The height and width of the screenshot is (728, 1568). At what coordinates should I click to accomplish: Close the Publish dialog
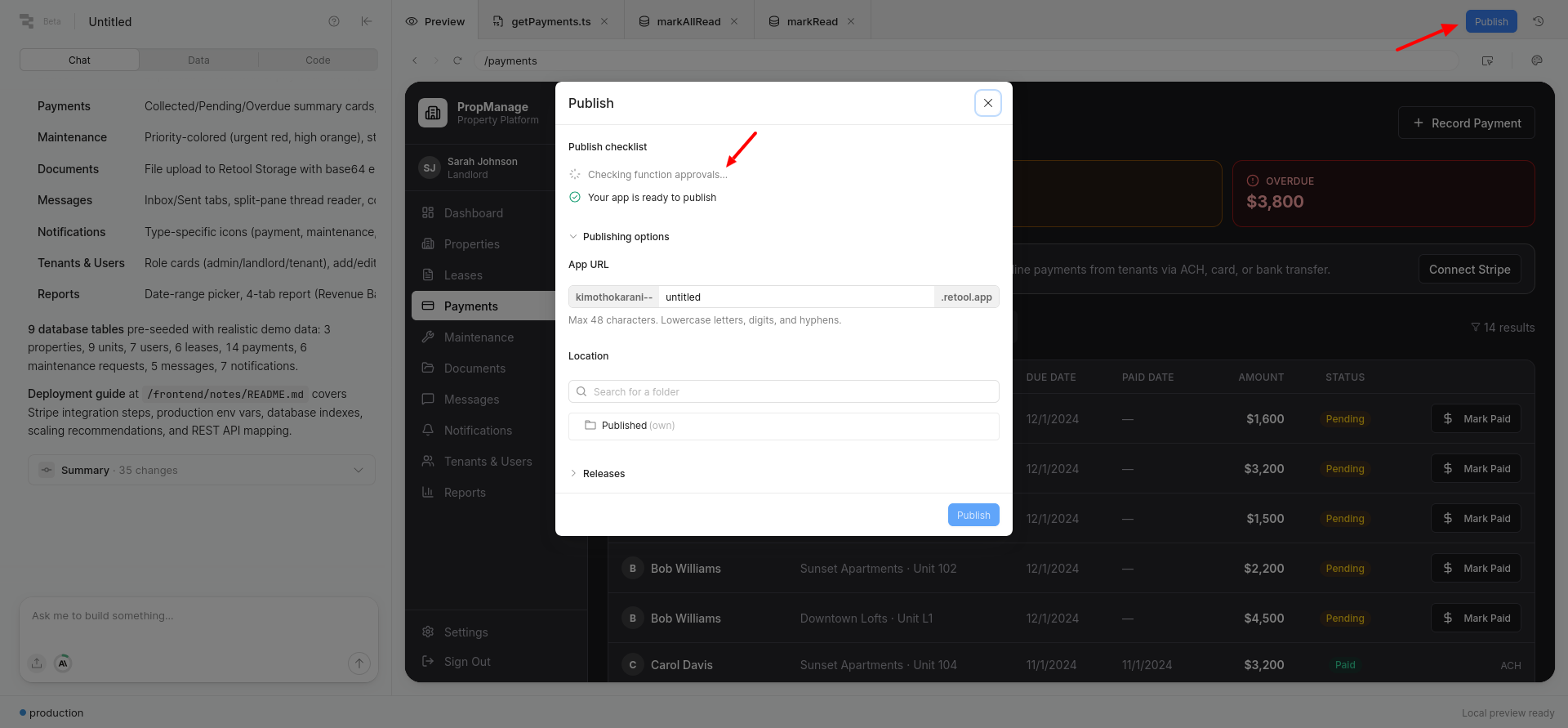tap(987, 103)
